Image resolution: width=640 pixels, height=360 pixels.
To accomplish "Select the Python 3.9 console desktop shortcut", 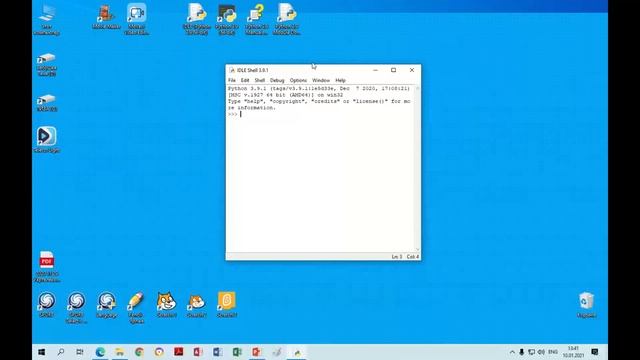I will [227, 20].
